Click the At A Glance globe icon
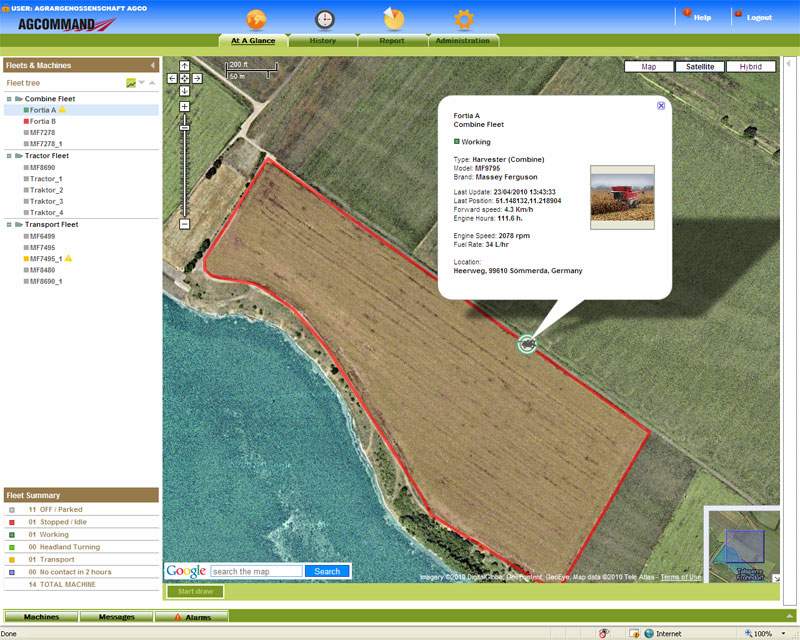 (256, 19)
